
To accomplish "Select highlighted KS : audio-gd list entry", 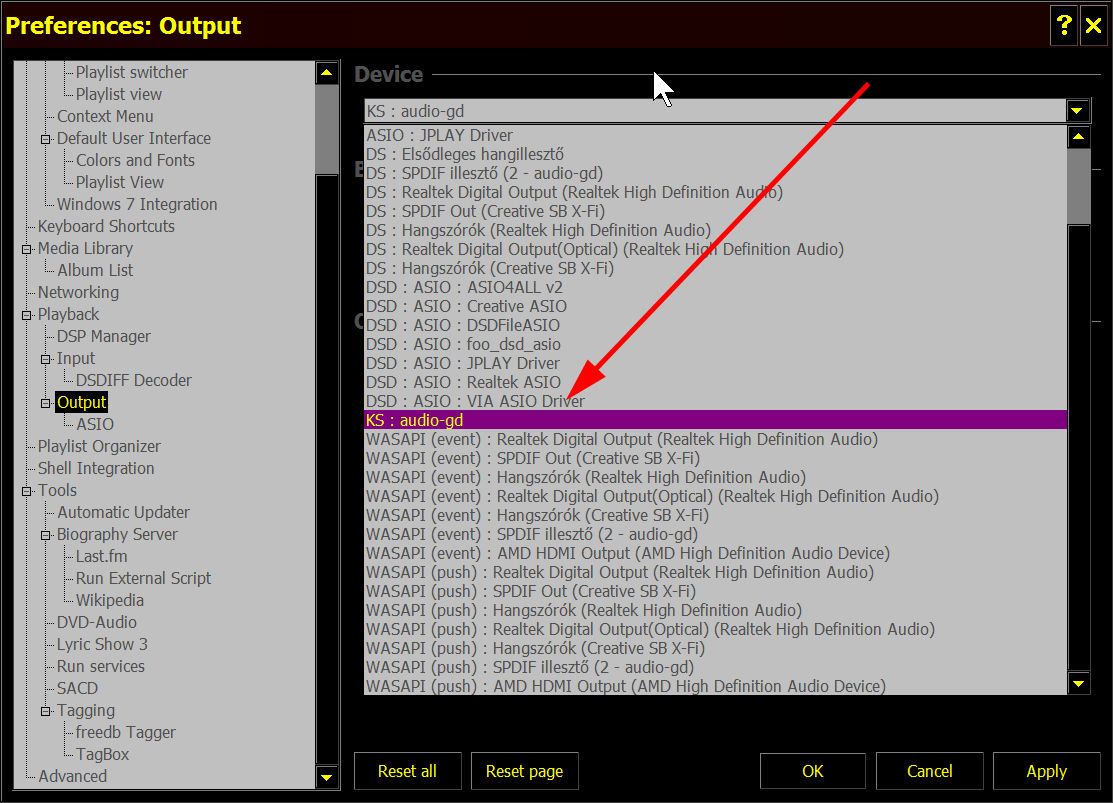I will 716,420.
